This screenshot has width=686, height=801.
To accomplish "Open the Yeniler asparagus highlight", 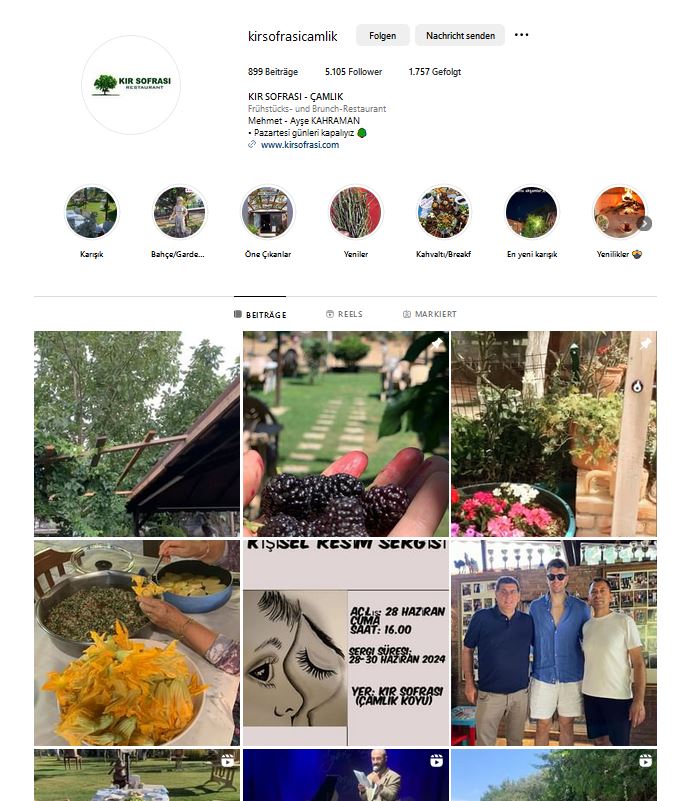I will (356, 212).
